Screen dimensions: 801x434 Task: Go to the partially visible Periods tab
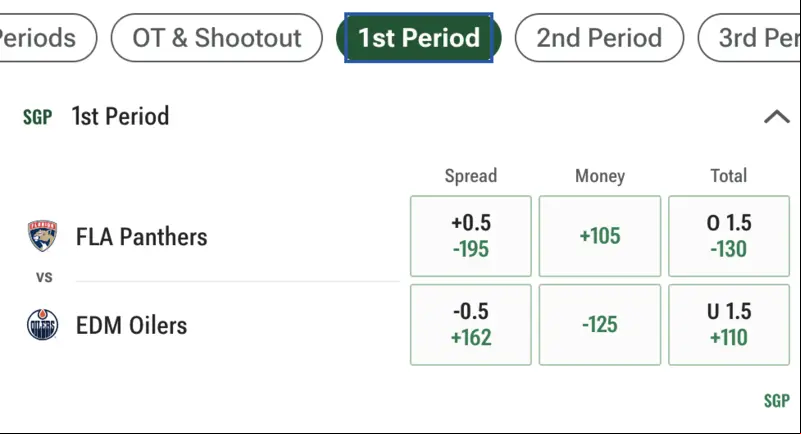[x=48, y=38]
